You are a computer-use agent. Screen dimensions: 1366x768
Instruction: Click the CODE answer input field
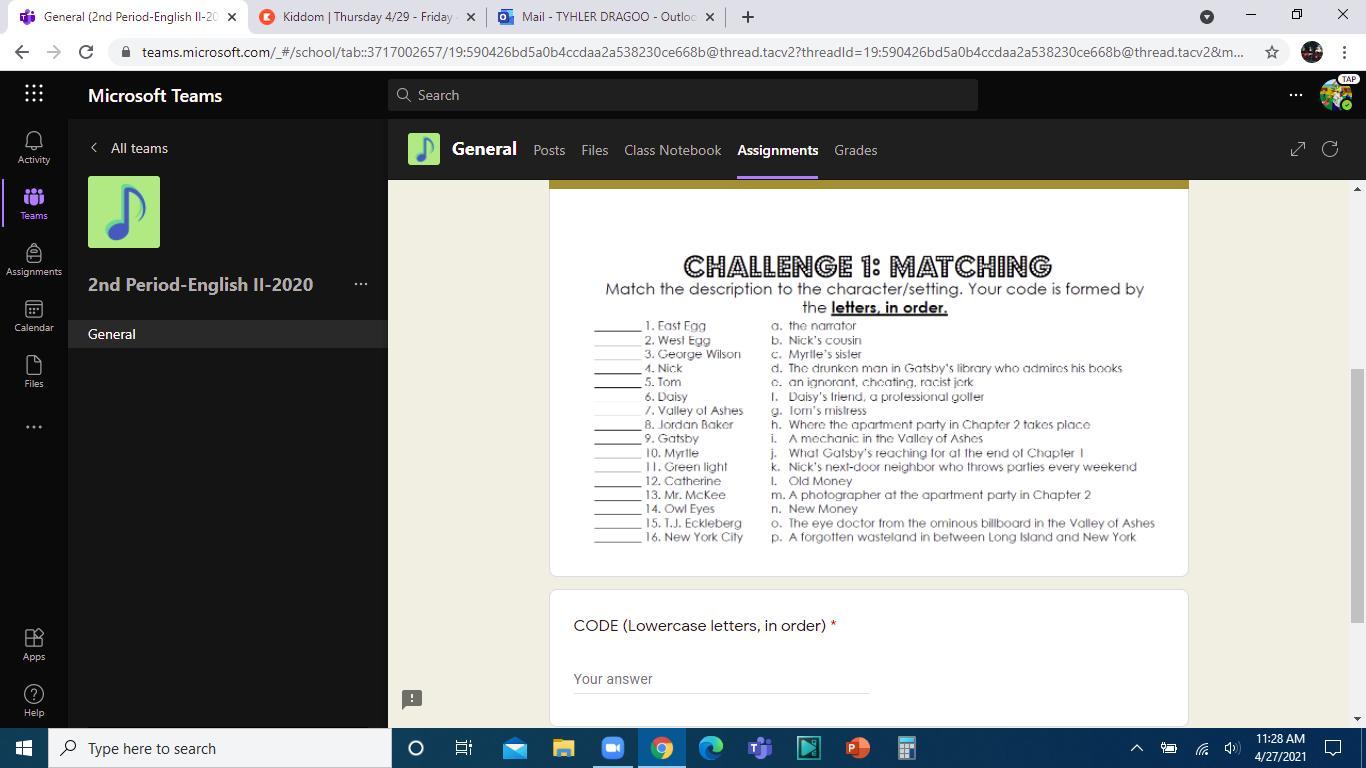click(721, 679)
